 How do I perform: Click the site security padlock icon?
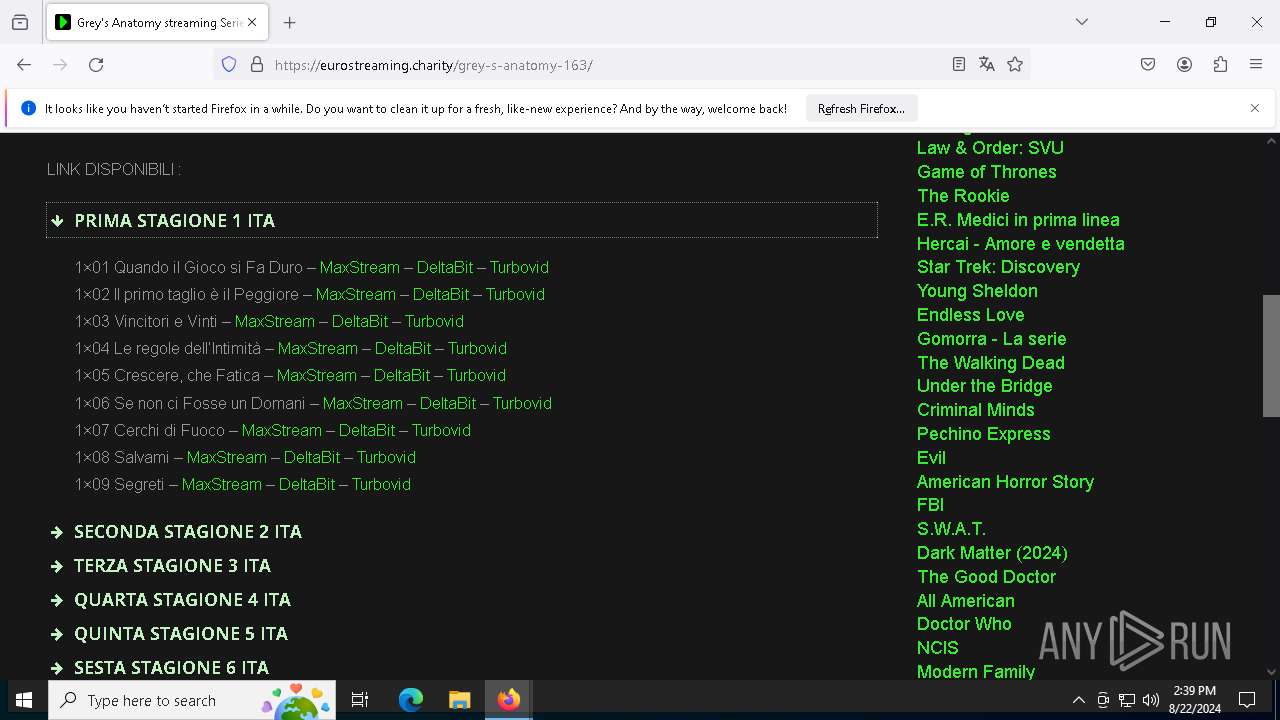coord(257,64)
